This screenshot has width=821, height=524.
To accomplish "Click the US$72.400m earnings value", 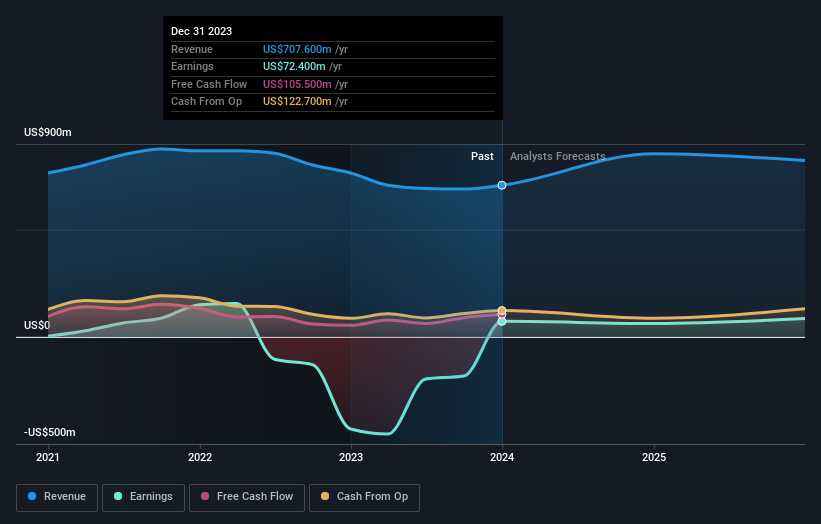I will click(x=294, y=66).
